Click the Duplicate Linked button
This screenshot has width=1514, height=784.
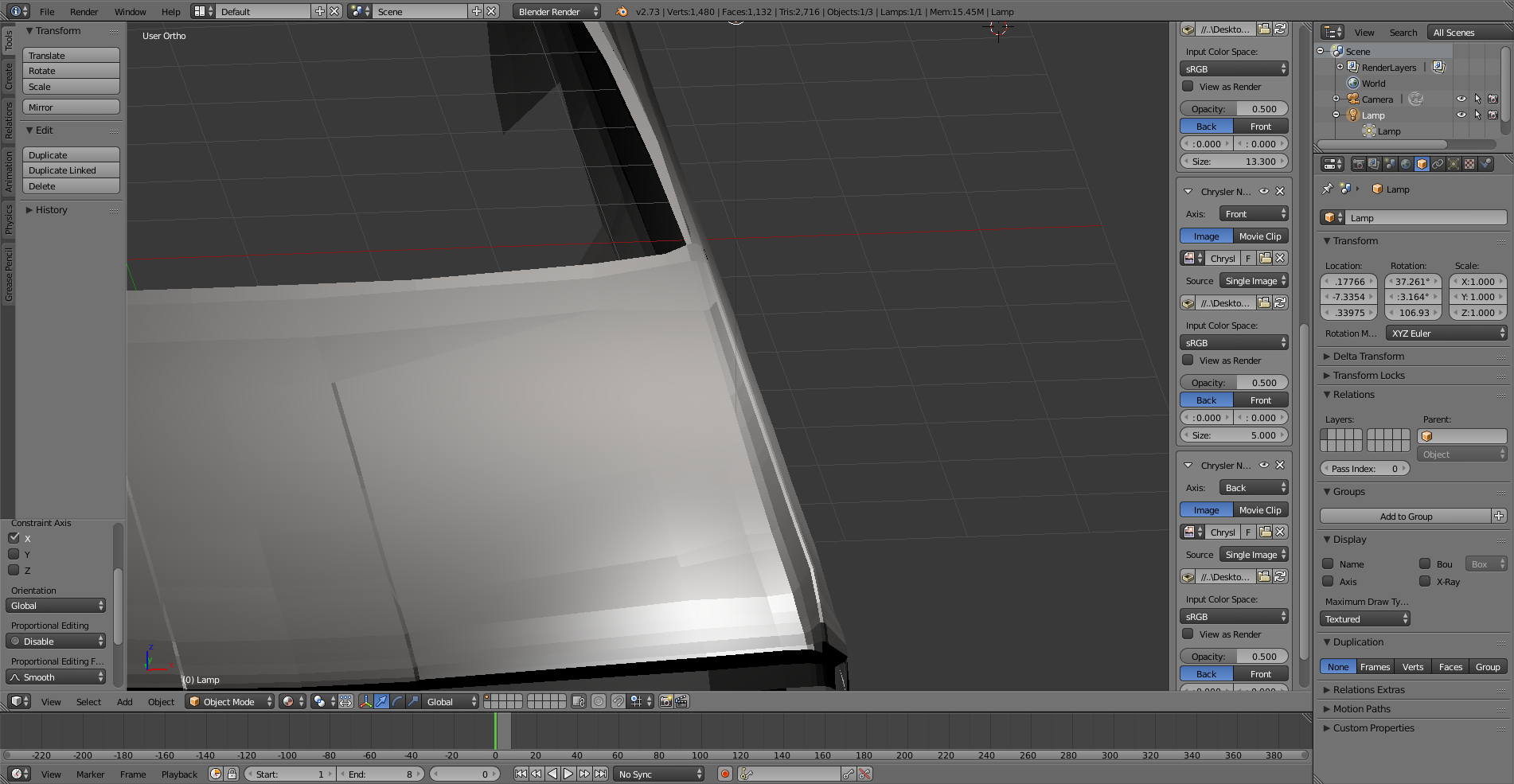point(71,170)
